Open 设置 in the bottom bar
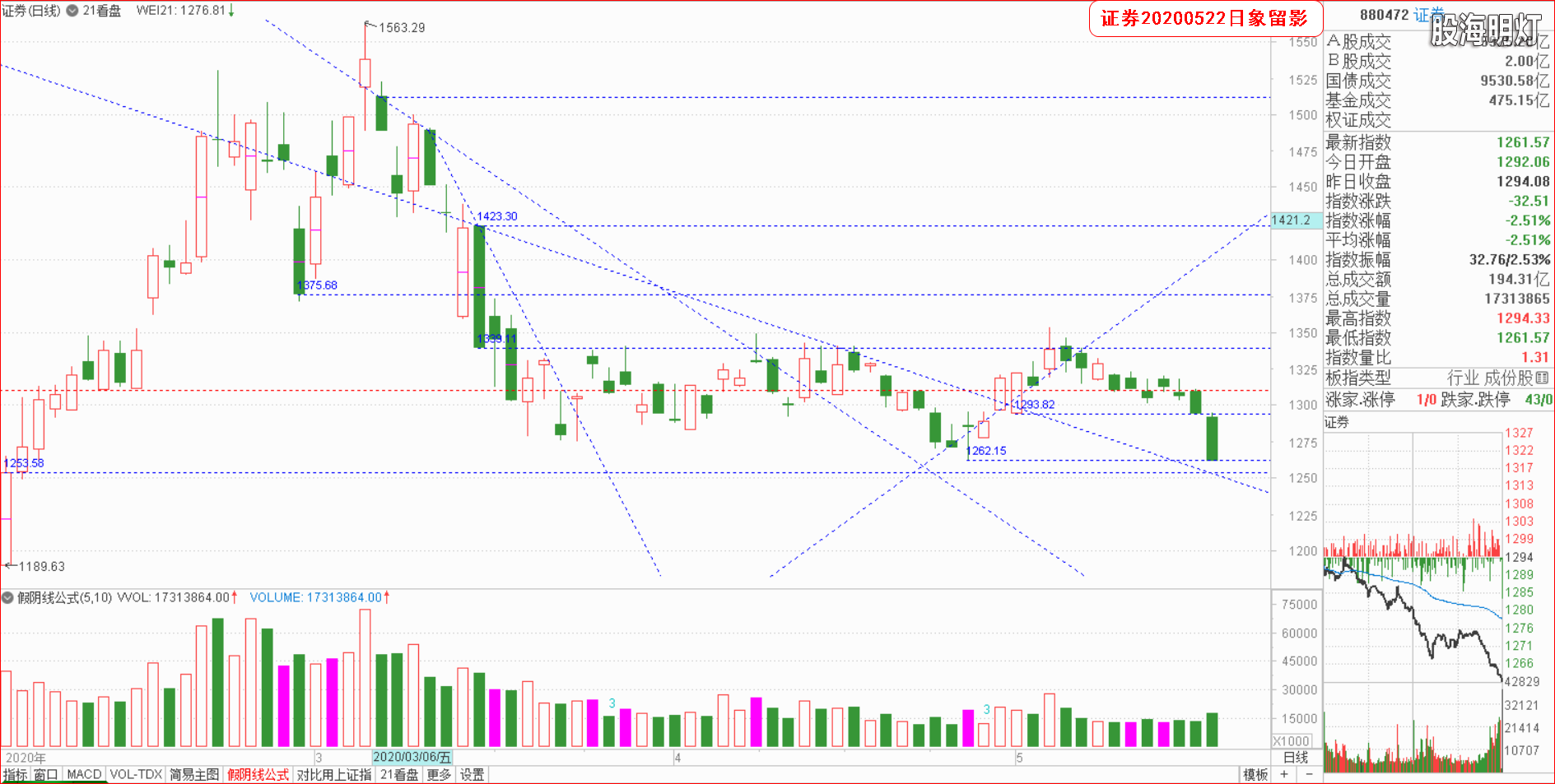Viewport: 1555px width, 784px height. pyautogui.click(x=472, y=775)
